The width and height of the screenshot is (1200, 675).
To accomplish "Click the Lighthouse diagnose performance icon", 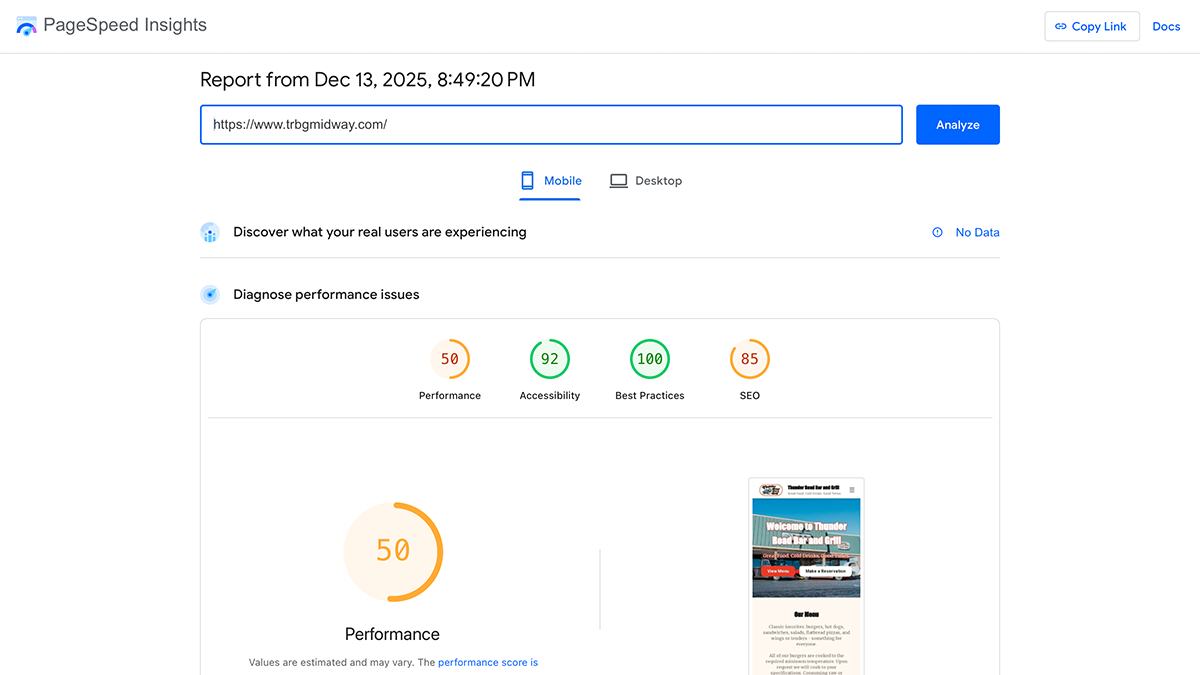I will (x=210, y=294).
